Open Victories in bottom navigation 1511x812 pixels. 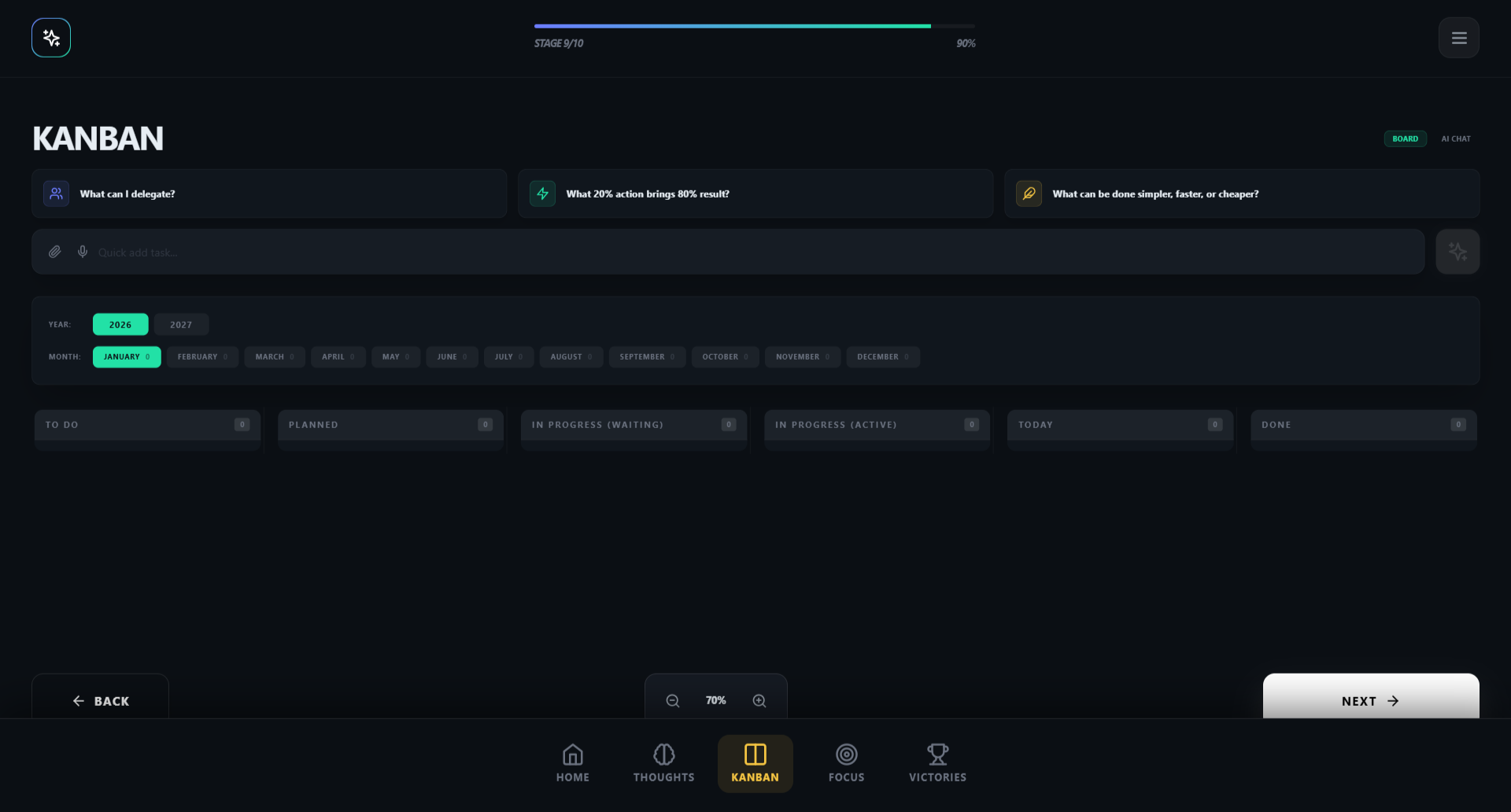(938, 763)
